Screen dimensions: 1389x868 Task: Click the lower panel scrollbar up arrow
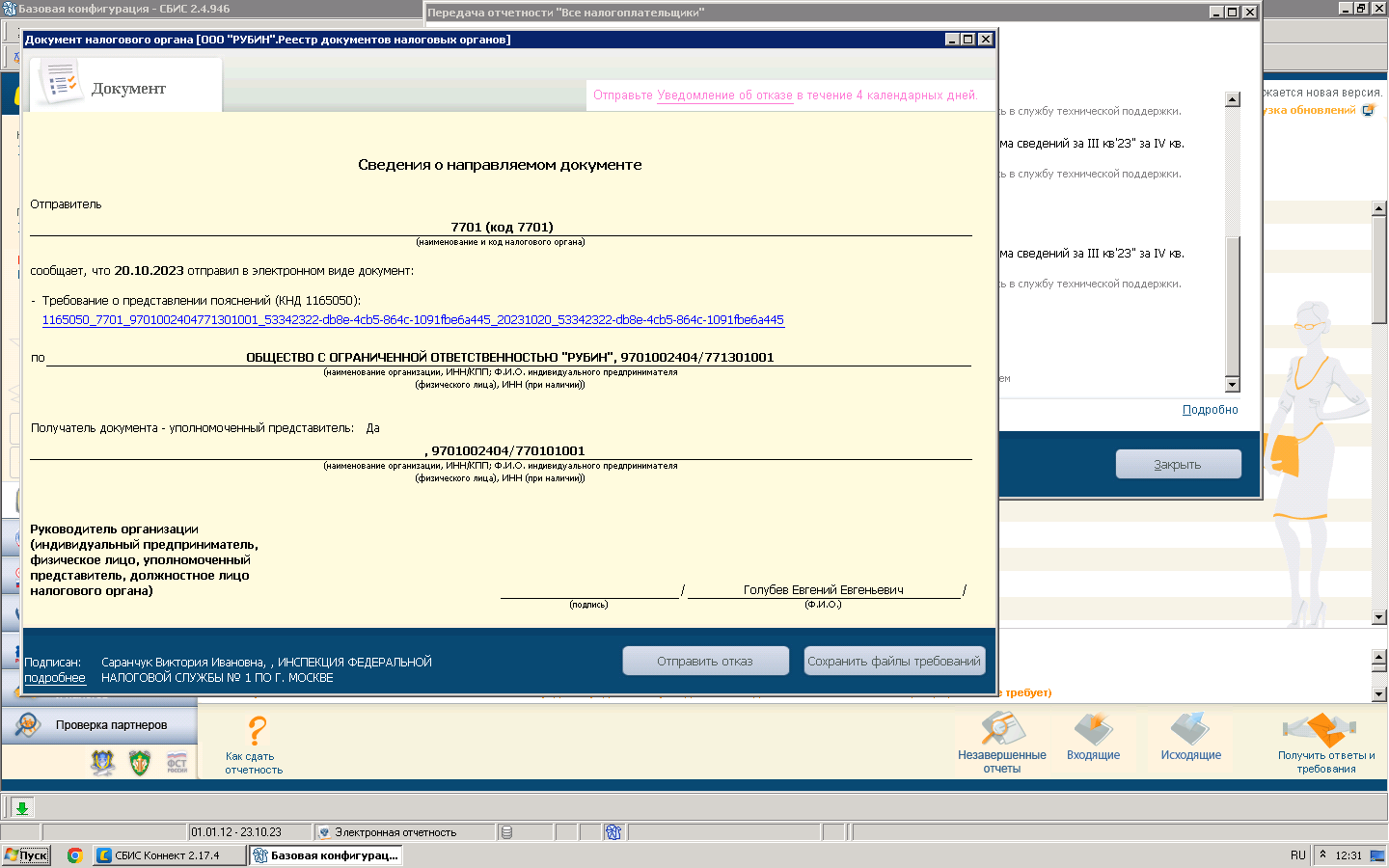[x=1379, y=657]
